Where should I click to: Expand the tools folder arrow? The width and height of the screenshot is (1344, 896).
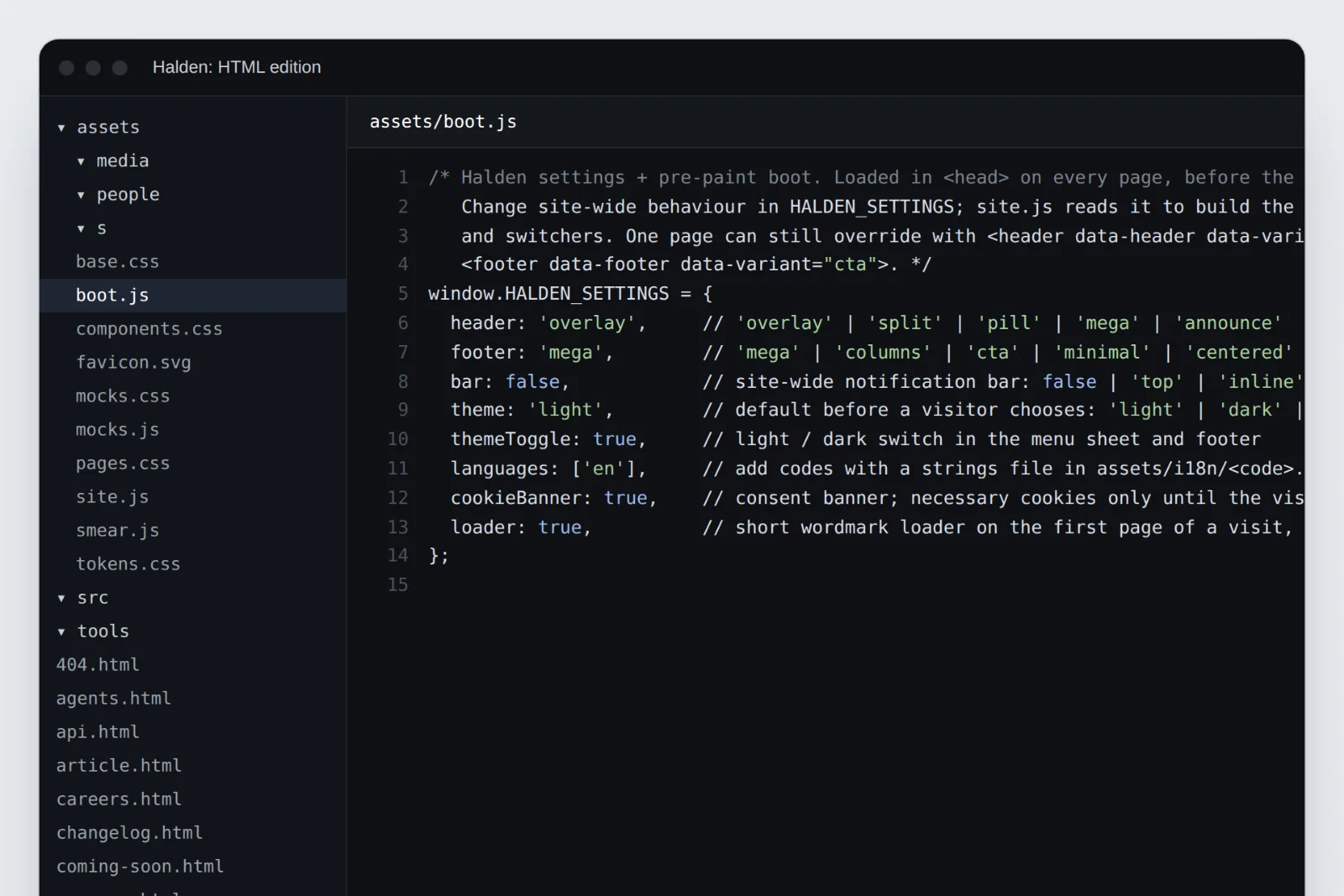click(x=61, y=631)
